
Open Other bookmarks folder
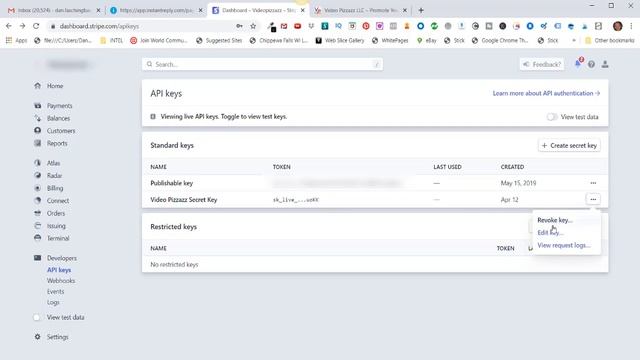click(x=610, y=40)
